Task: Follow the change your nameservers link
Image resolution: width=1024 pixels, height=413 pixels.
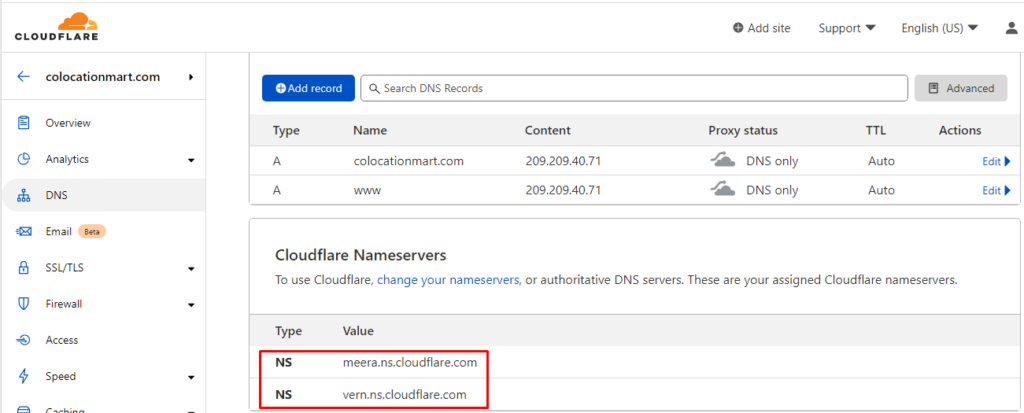Action: [449, 280]
